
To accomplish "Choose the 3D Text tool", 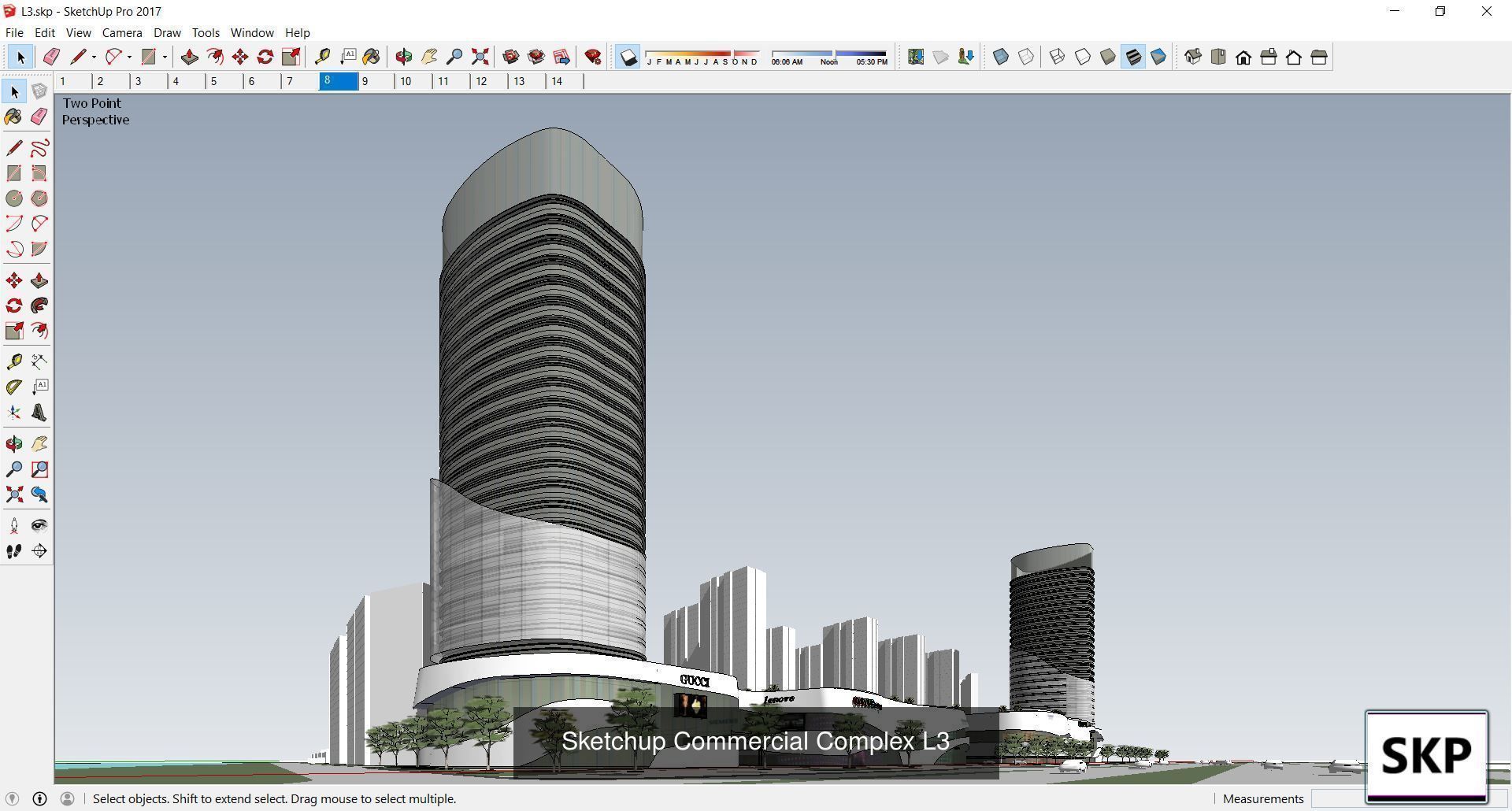I will click(39, 413).
